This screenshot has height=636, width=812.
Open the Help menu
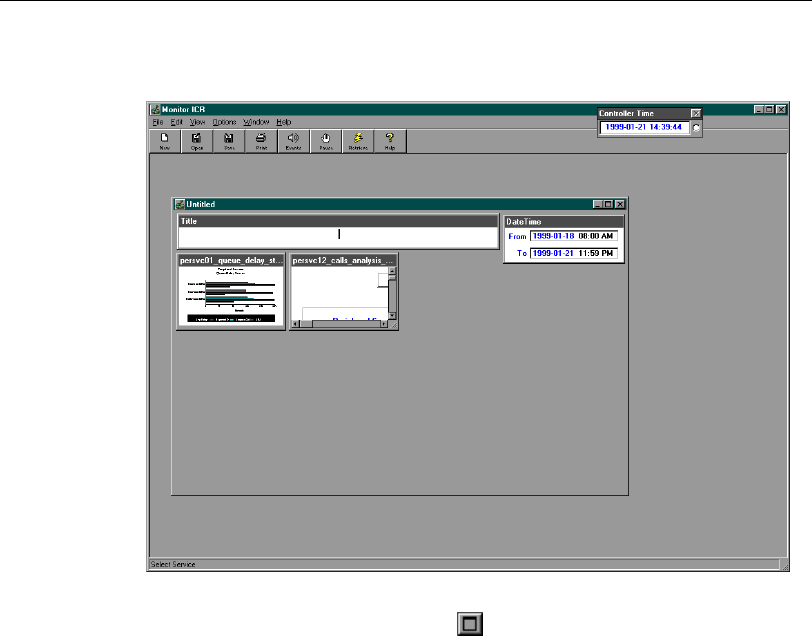coord(283,122)
